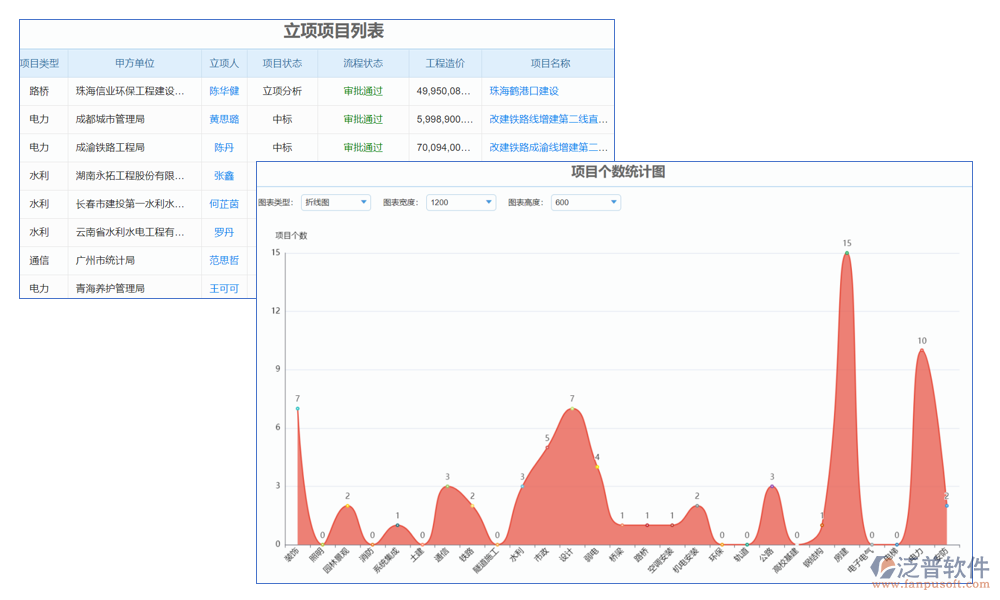Select the 甲方单位 column header
The width and height of the screenshot is (1000, 600).
135,63
